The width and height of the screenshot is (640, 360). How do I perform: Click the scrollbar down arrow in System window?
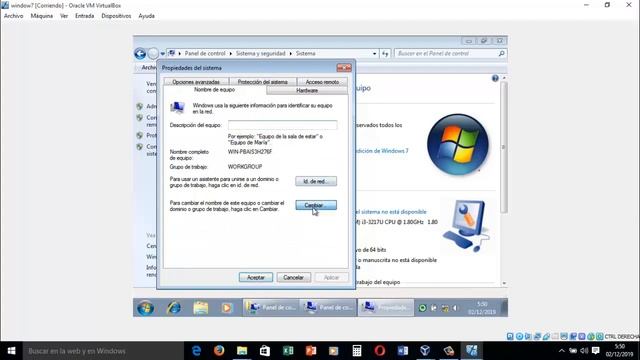pyautogui.click(x=504, y=283)
